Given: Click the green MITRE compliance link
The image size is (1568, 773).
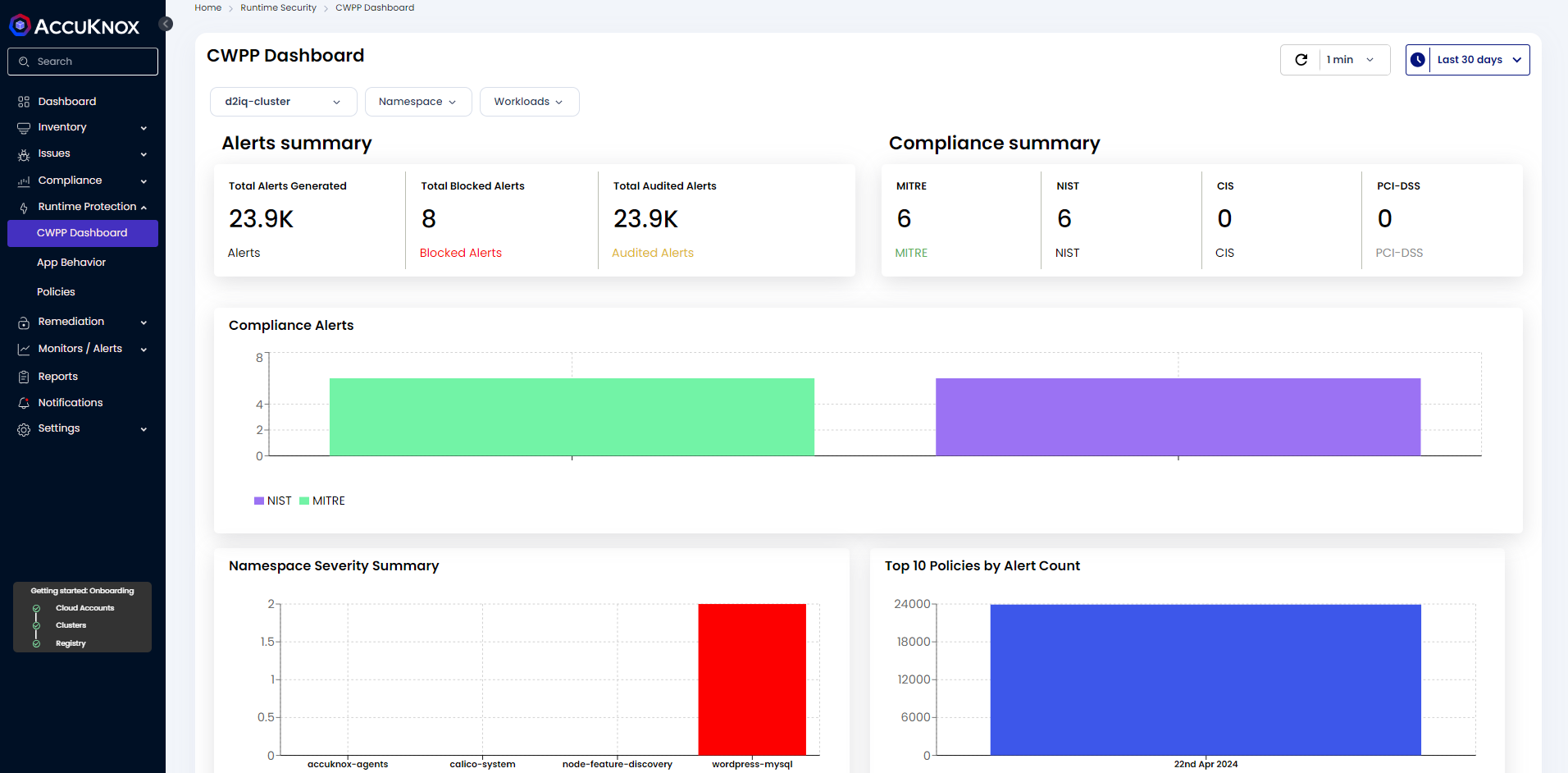Looking at the screenshot, I should tap(911, 253).
